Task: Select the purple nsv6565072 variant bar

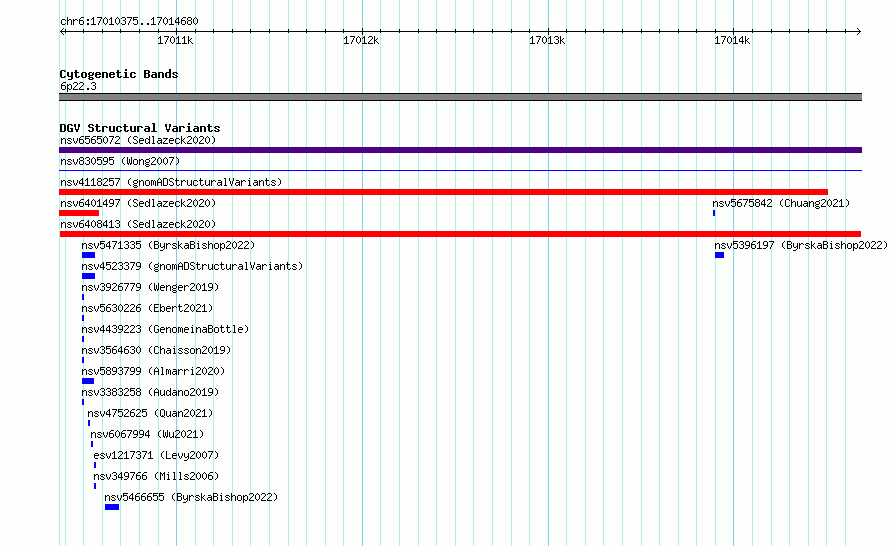Action: tap(460, 150)
